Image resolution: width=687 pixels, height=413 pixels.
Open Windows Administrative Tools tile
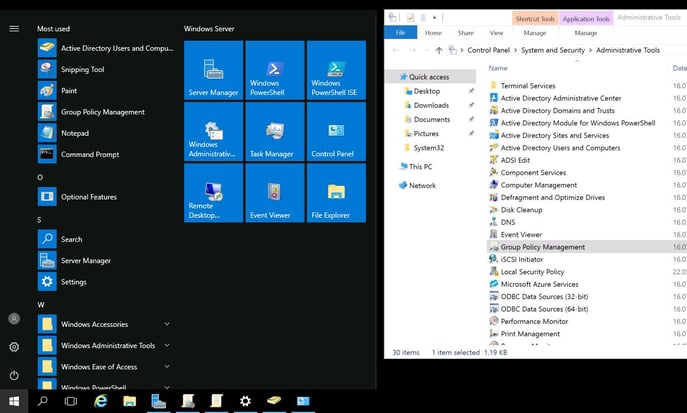213,131
